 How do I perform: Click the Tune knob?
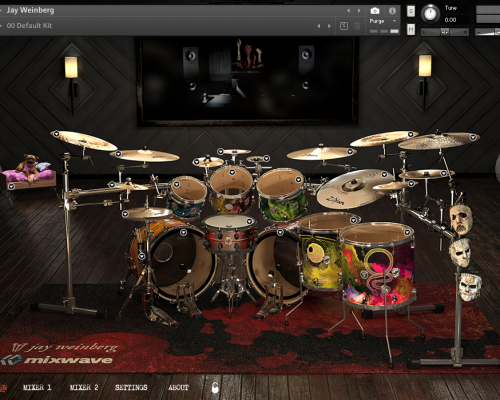click(430, 14)
